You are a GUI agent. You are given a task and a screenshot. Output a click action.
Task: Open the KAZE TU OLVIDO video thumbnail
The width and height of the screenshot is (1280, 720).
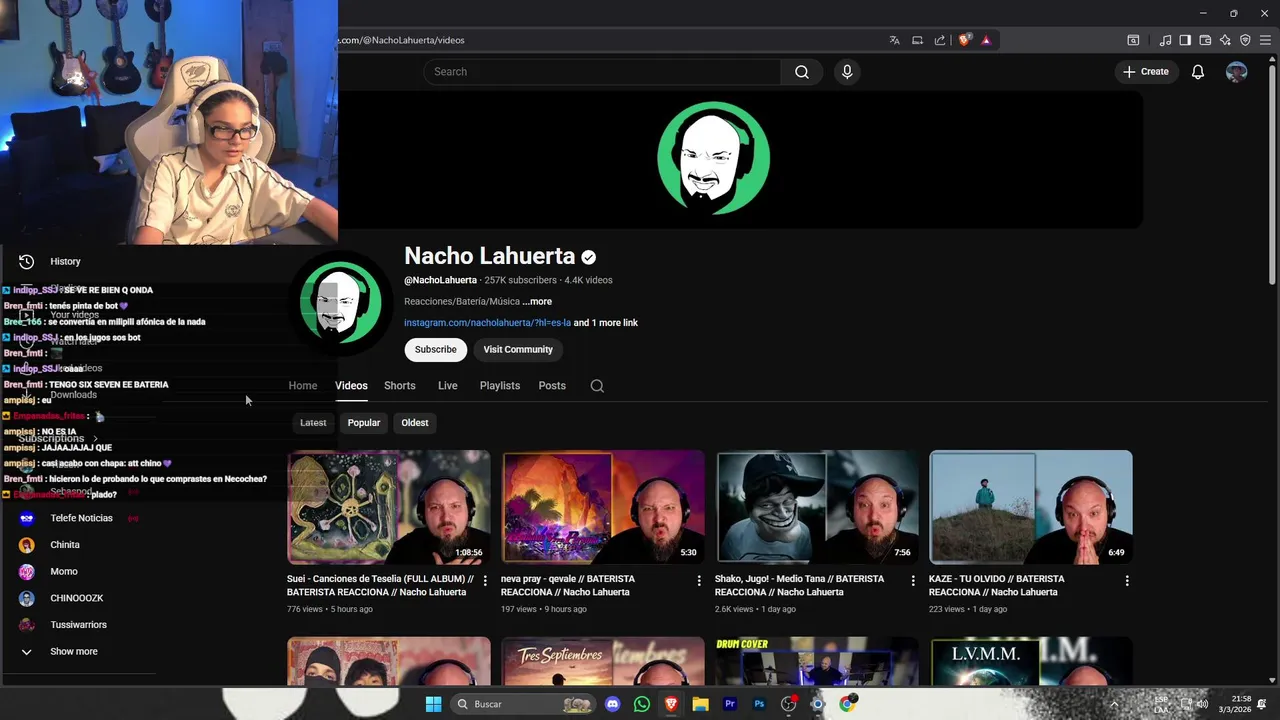pyautogui.click(x=1031, y=507)
